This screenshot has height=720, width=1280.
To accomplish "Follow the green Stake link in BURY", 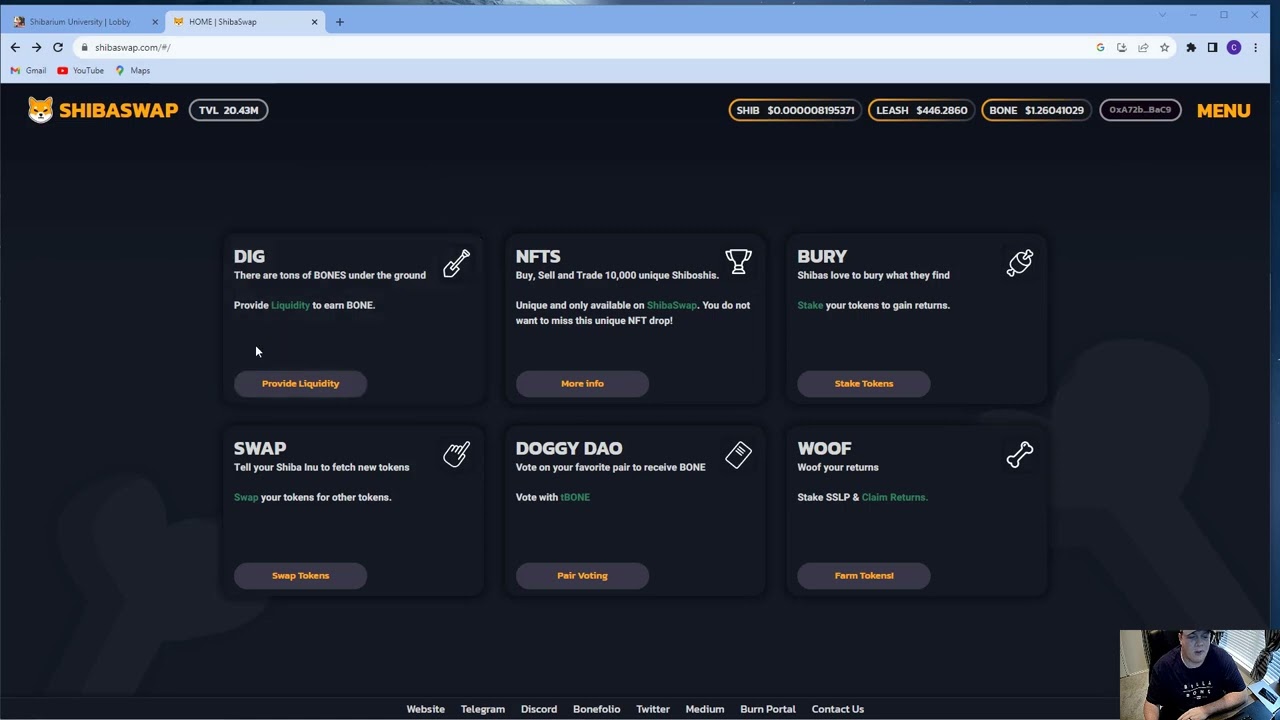I will 810,305.
